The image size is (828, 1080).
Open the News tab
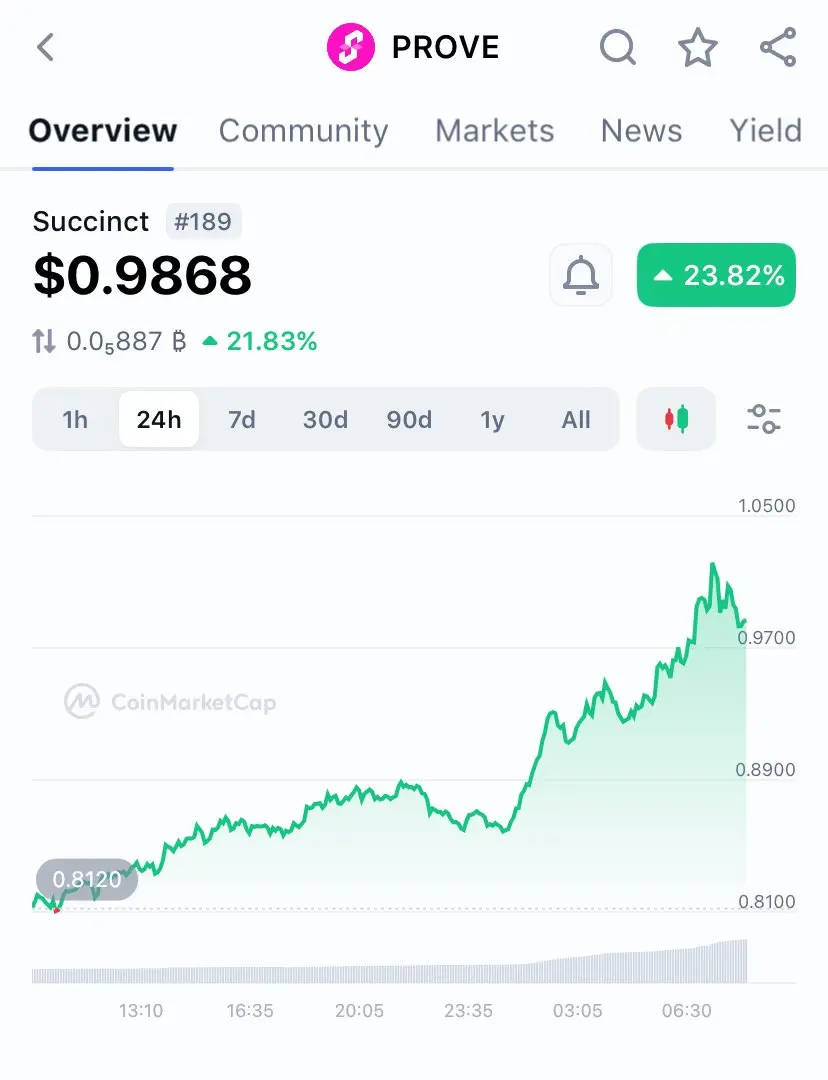pyautogui.click(x=641, y=131)
